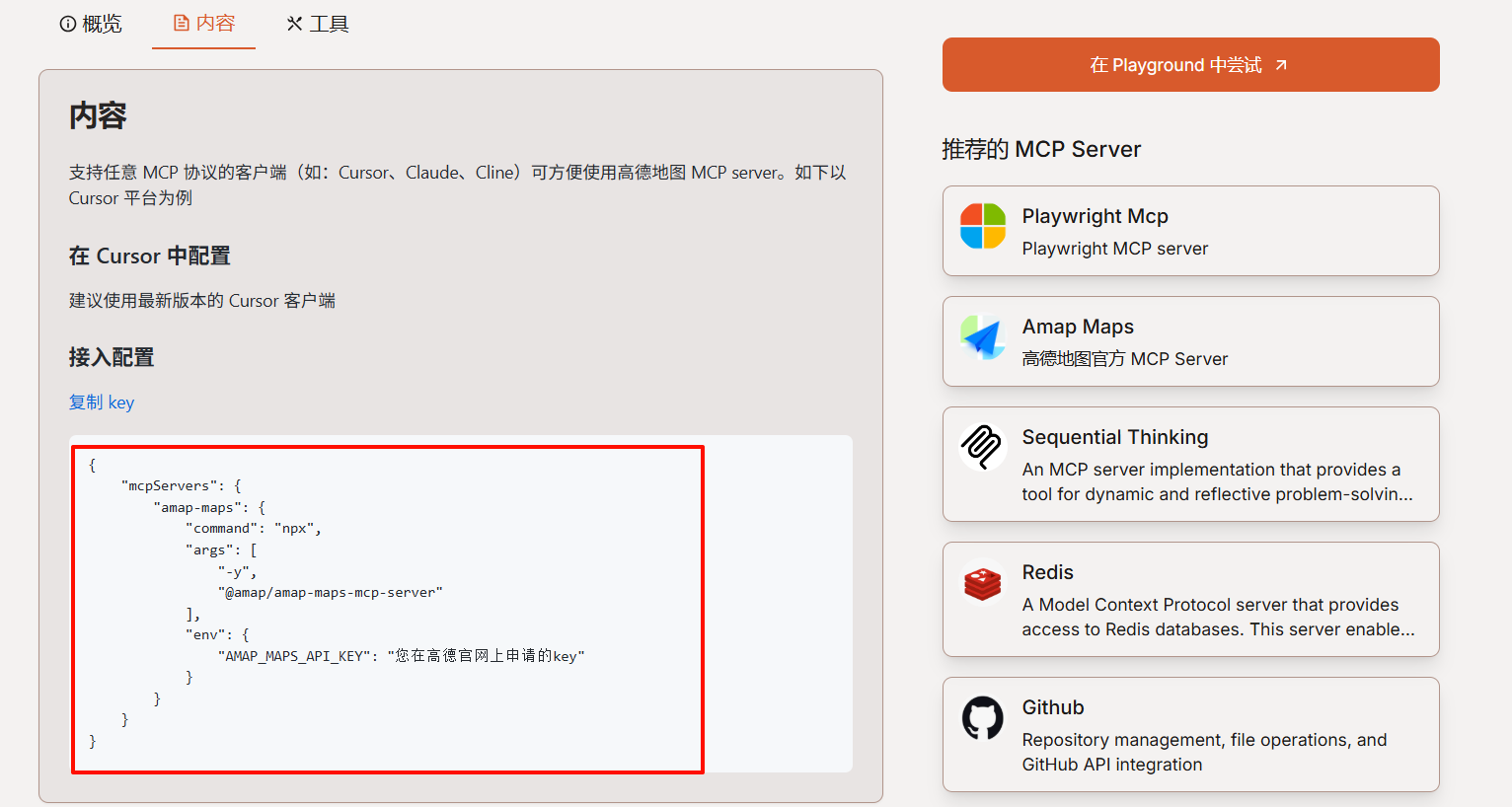This screenshot has height=807, width=1512.
Task: Click the text 建议使用最新版本的 Cursor 客户端
Action: pyautogui.click(x=202, y=301)
